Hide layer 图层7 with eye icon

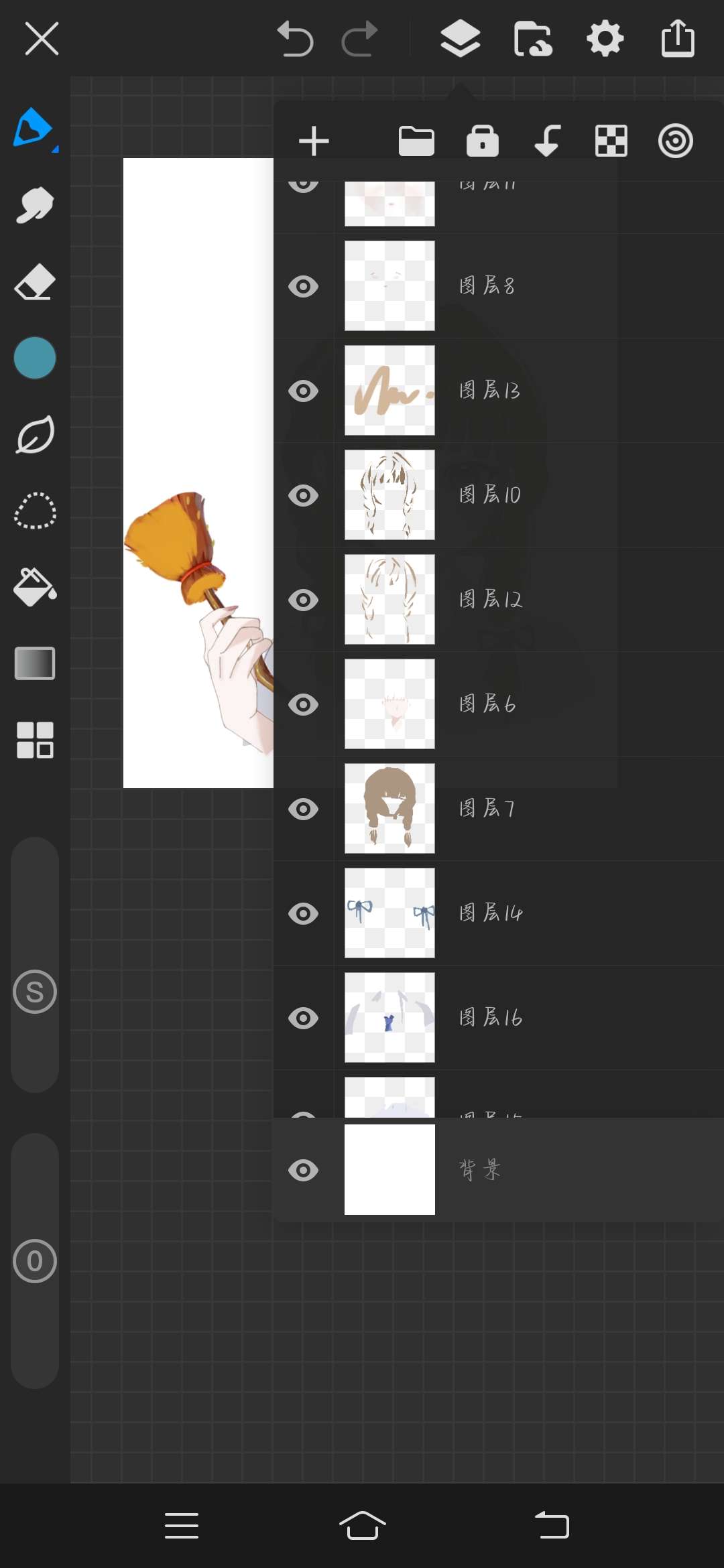303,809
